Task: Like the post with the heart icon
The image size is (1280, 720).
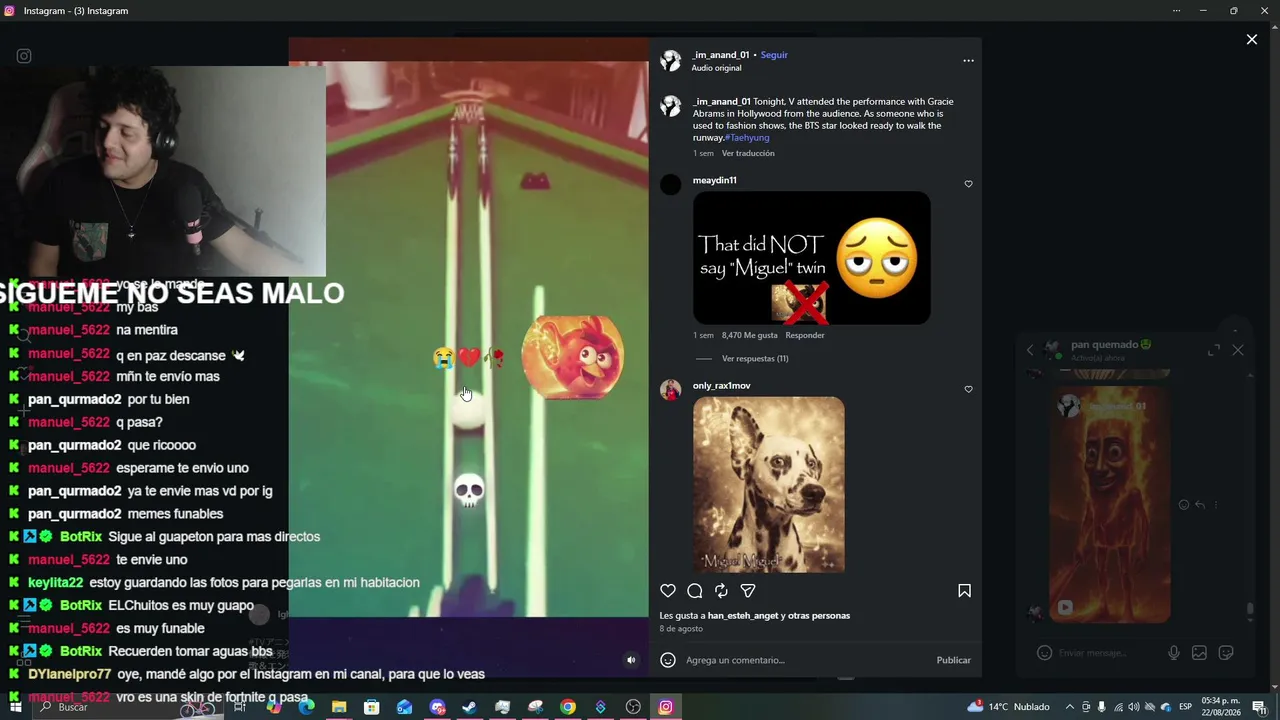Action: click(668, 591)
